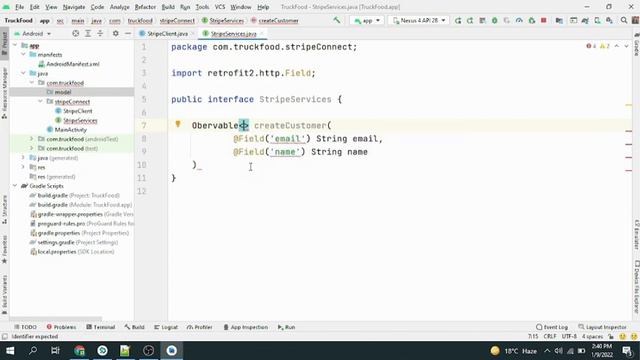The height and width of the screenshot is (360, 640).
Task: Click the CRLF line separator indicator
Action: click(550, 337)
